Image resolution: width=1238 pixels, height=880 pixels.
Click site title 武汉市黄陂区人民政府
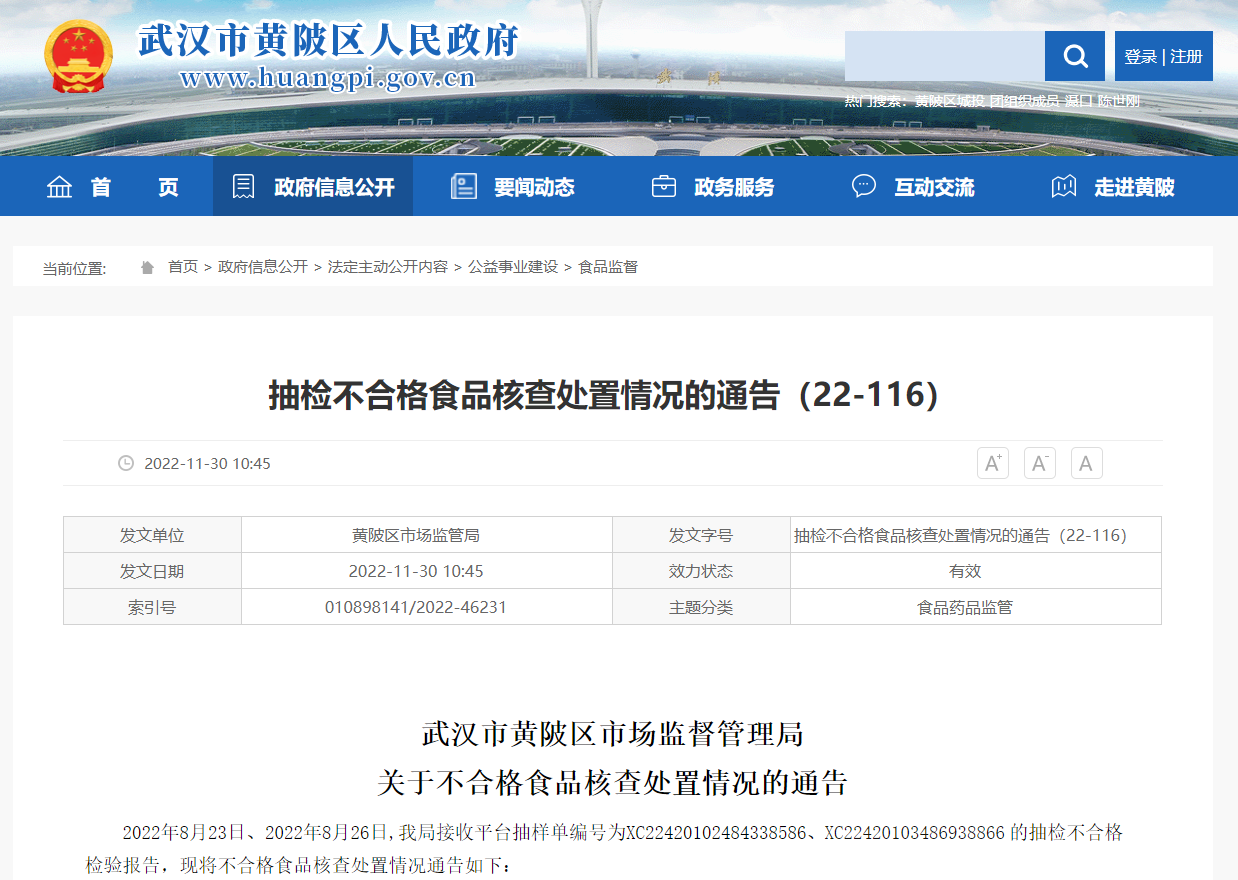(x=328, y=40)
